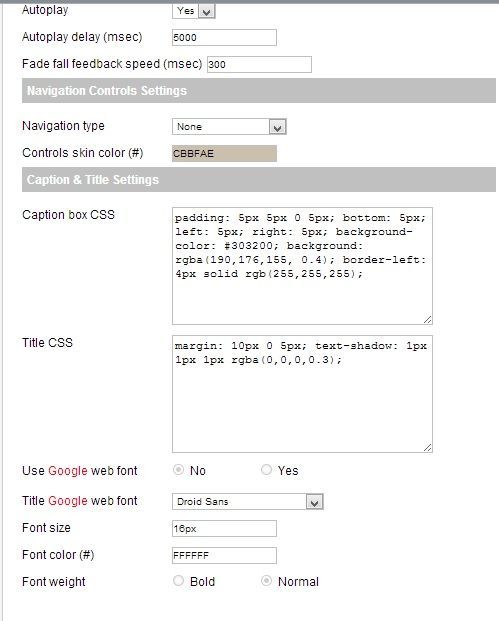The width and height of the screenshot is (499, 621).
Task: Click the Controls skin color CBBFAE swatch
Action: pos(224,154)
